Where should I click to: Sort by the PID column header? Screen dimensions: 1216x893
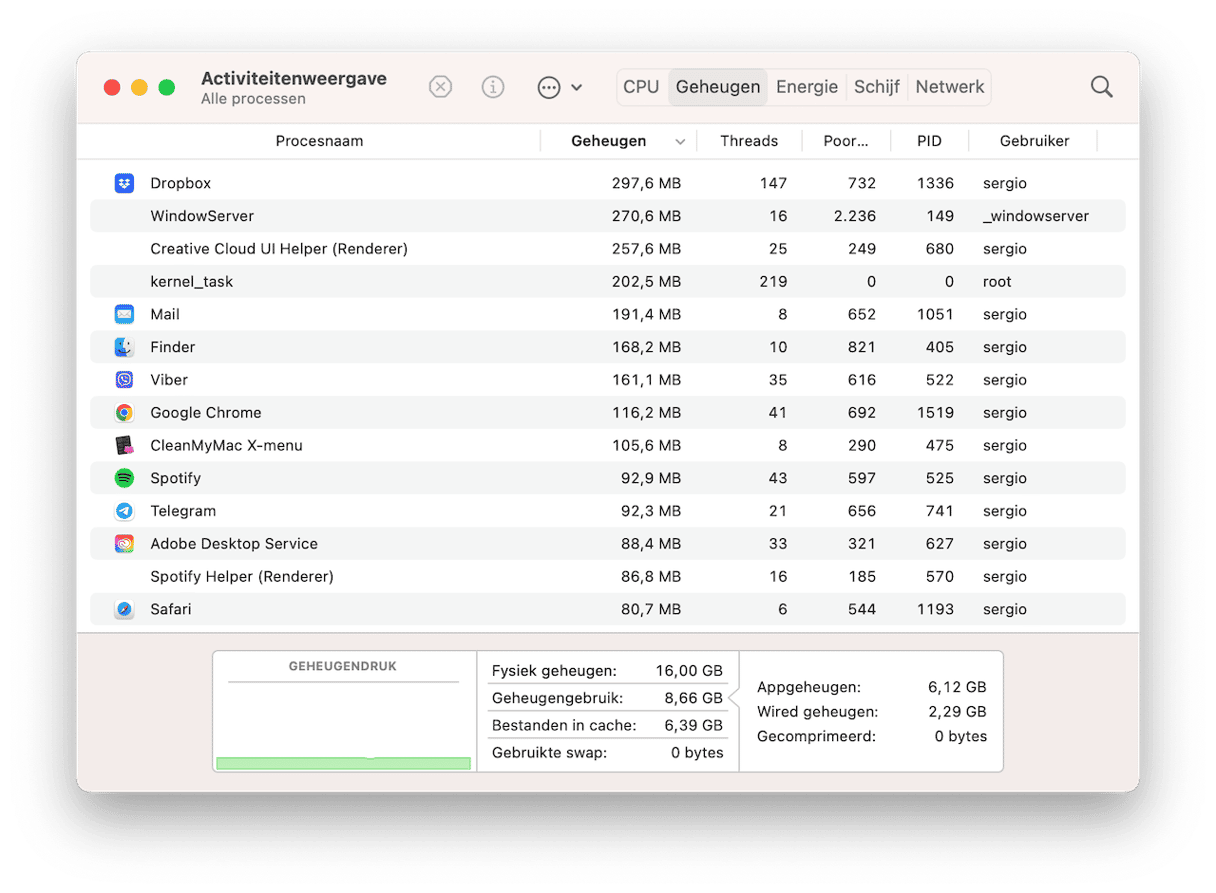[929, 141]
